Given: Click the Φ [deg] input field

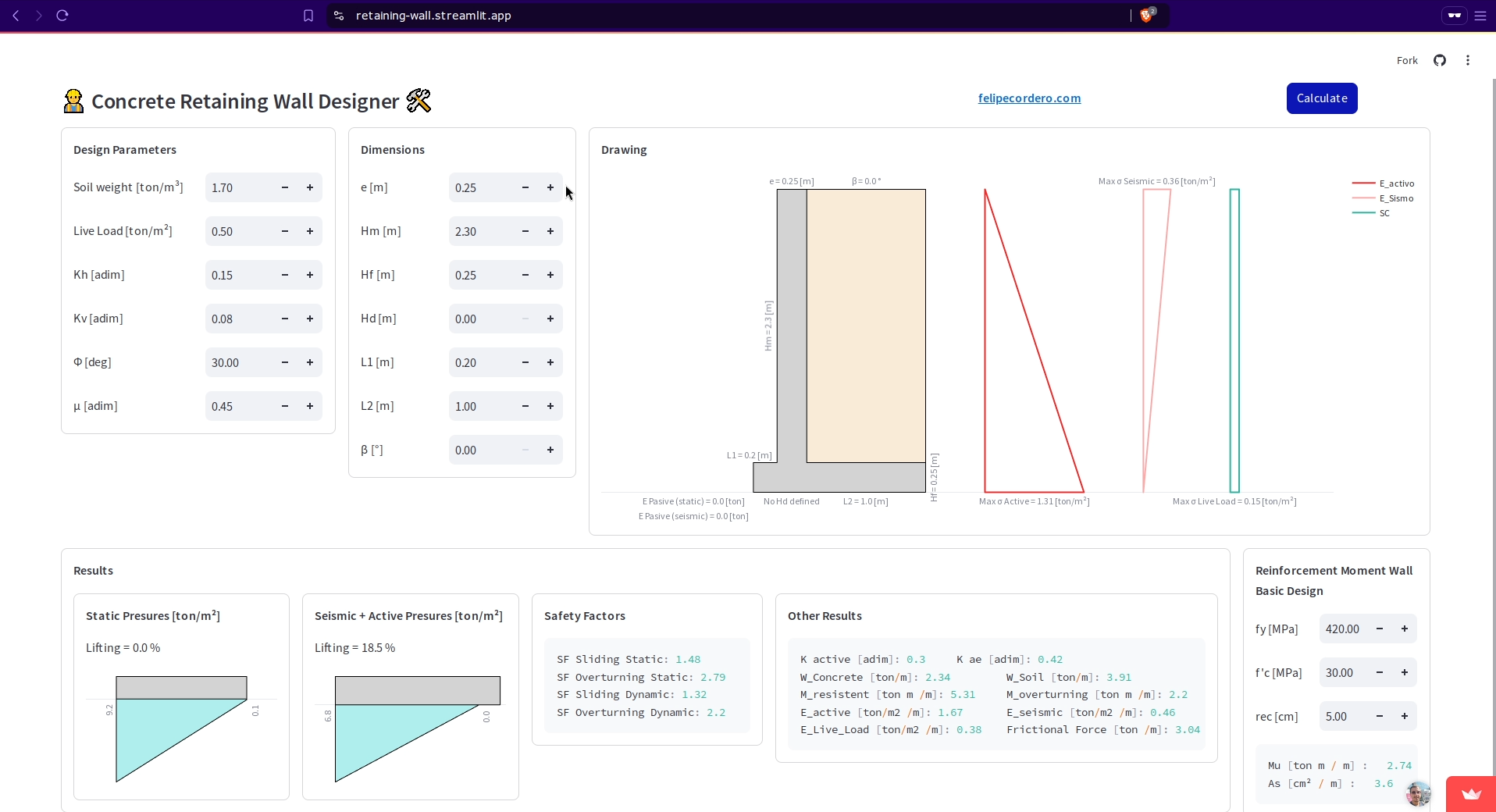Looking at the screenshot, I should point(238,363).
